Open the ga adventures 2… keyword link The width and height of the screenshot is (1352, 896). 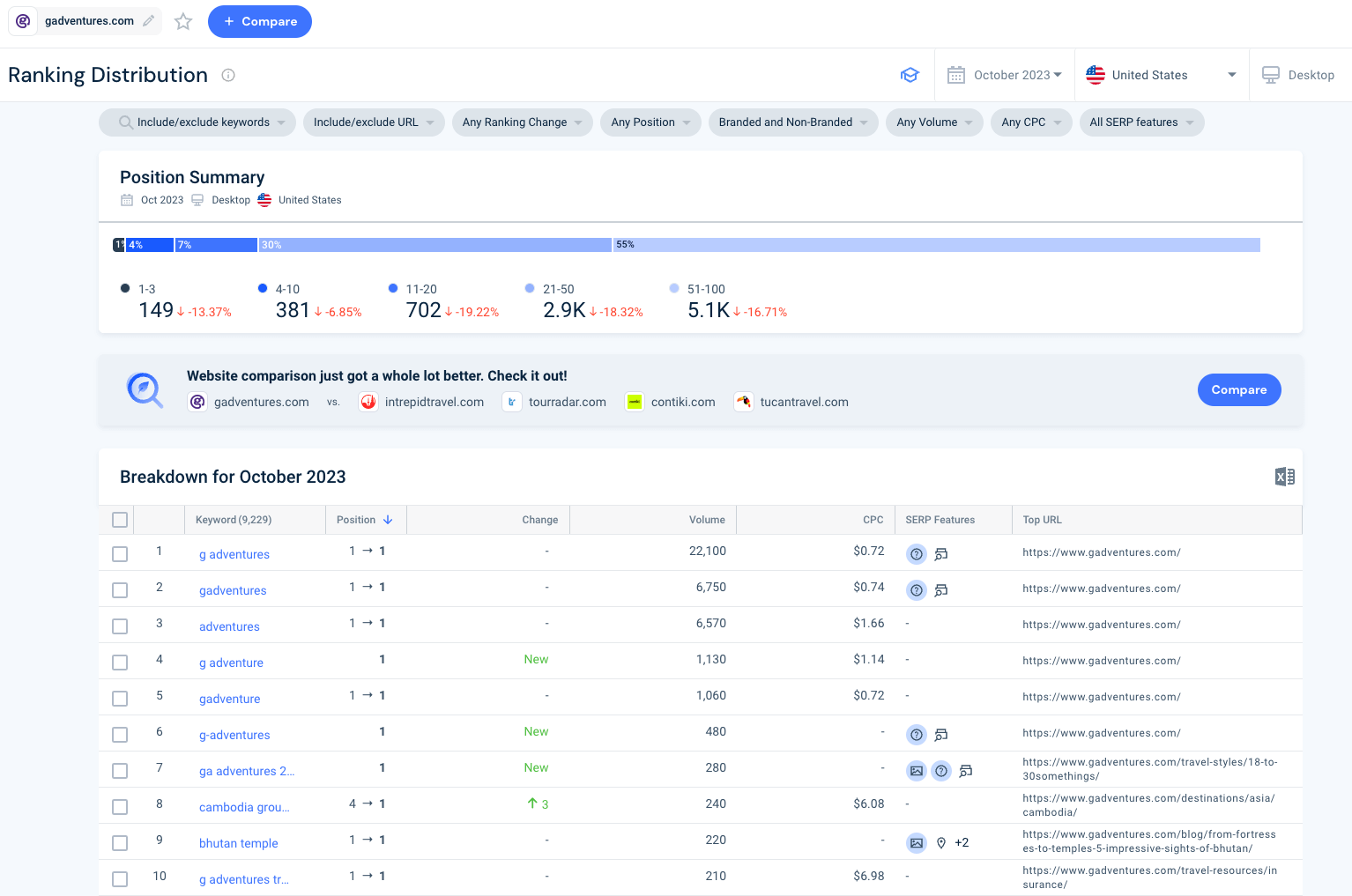pyautogui.click(x=247, y=771)
